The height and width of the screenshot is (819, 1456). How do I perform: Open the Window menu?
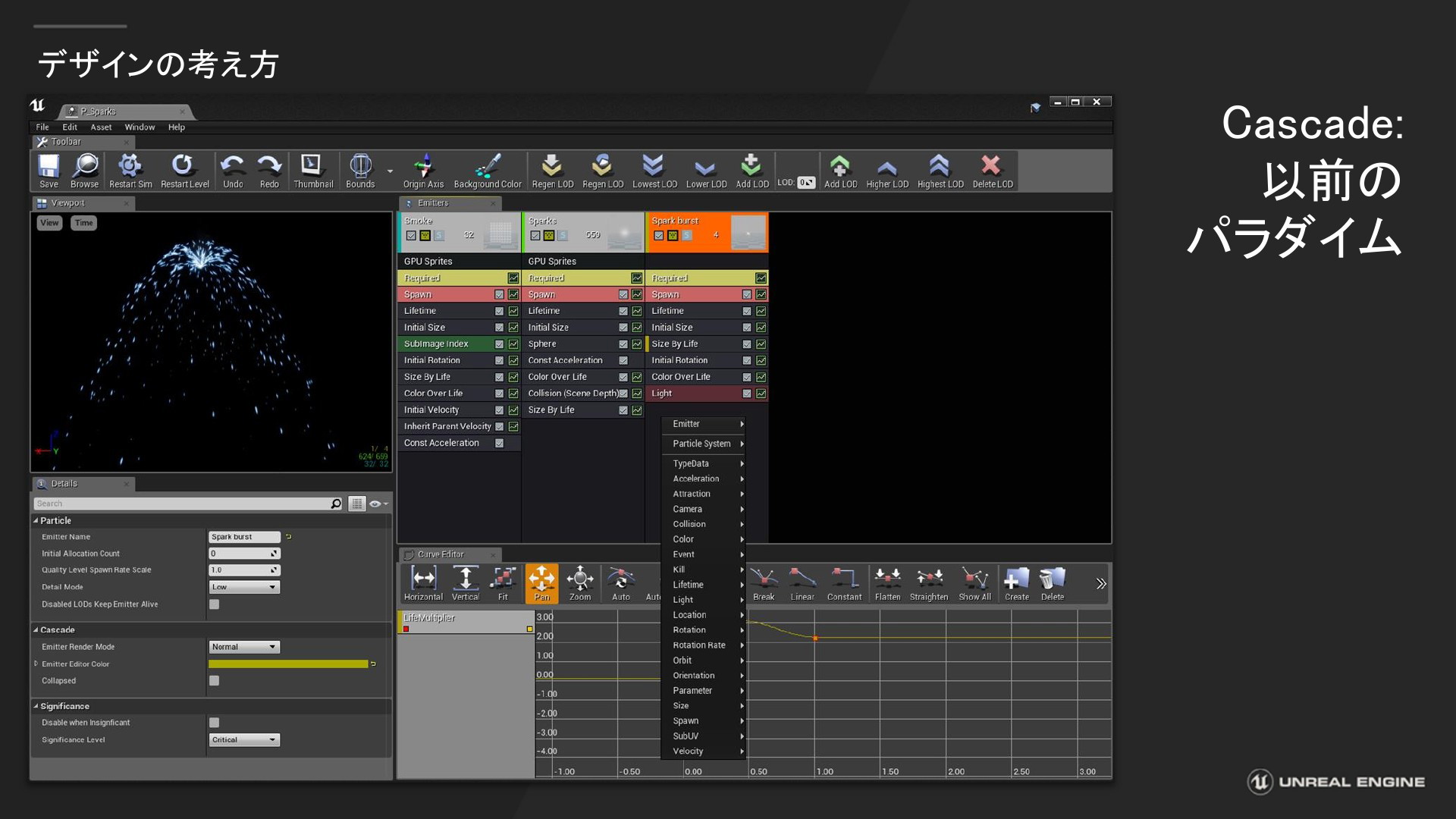coord(140,127)
